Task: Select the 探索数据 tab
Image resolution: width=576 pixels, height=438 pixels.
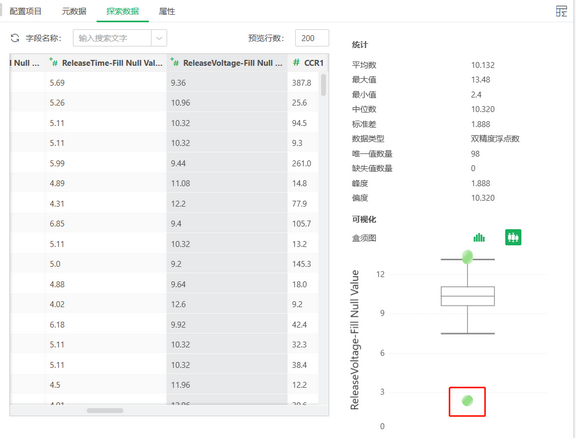Action: pyautogui.click(x=123, y=11)
